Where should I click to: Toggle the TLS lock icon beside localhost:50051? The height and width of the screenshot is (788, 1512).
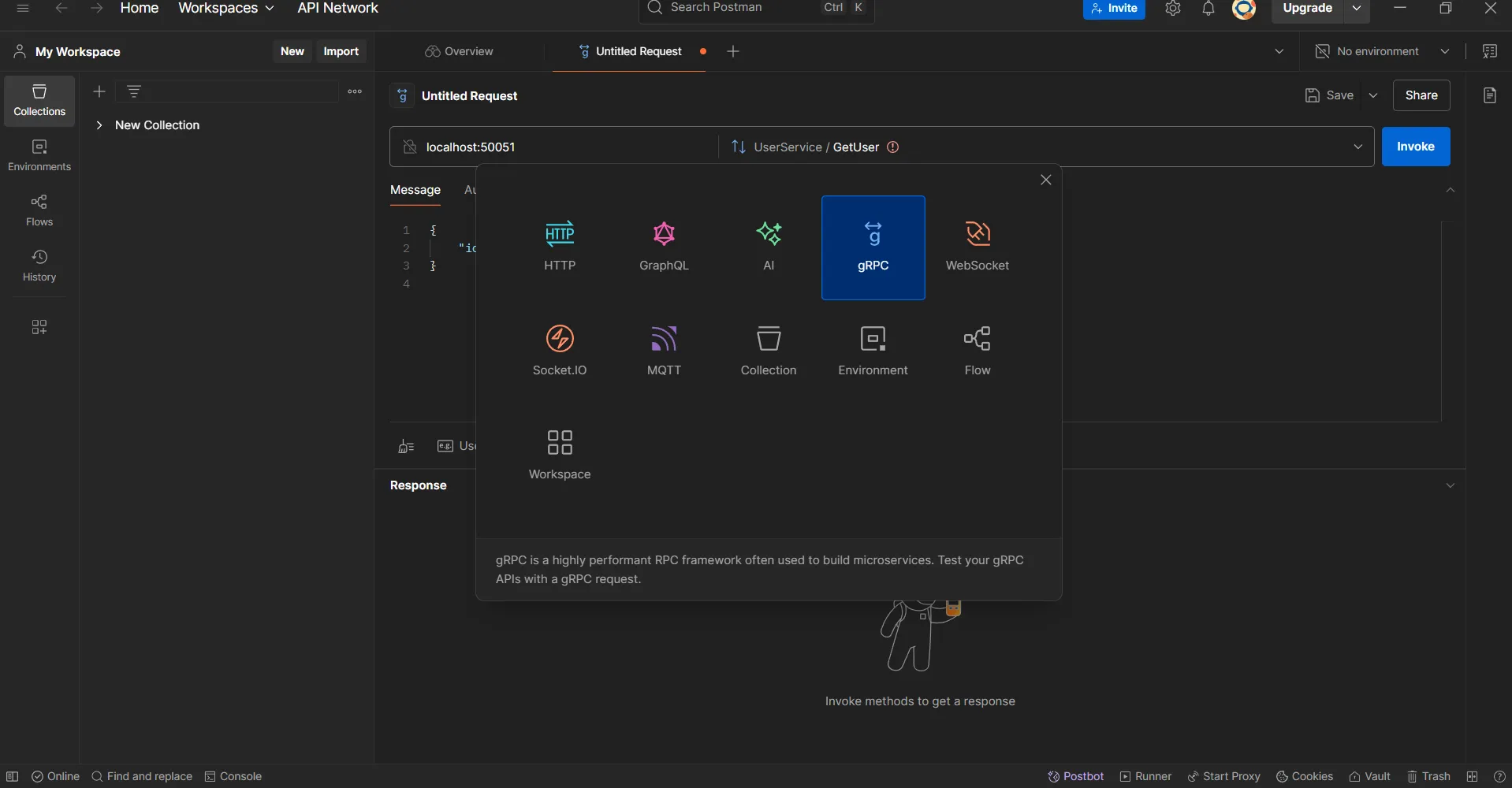click(409, 147)
